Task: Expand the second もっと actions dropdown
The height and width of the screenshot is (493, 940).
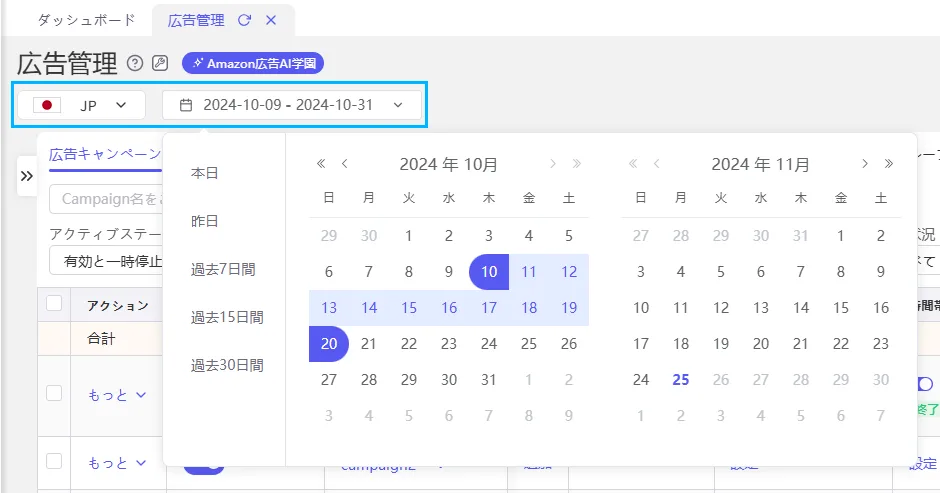Action: click(x=117, y=463)
